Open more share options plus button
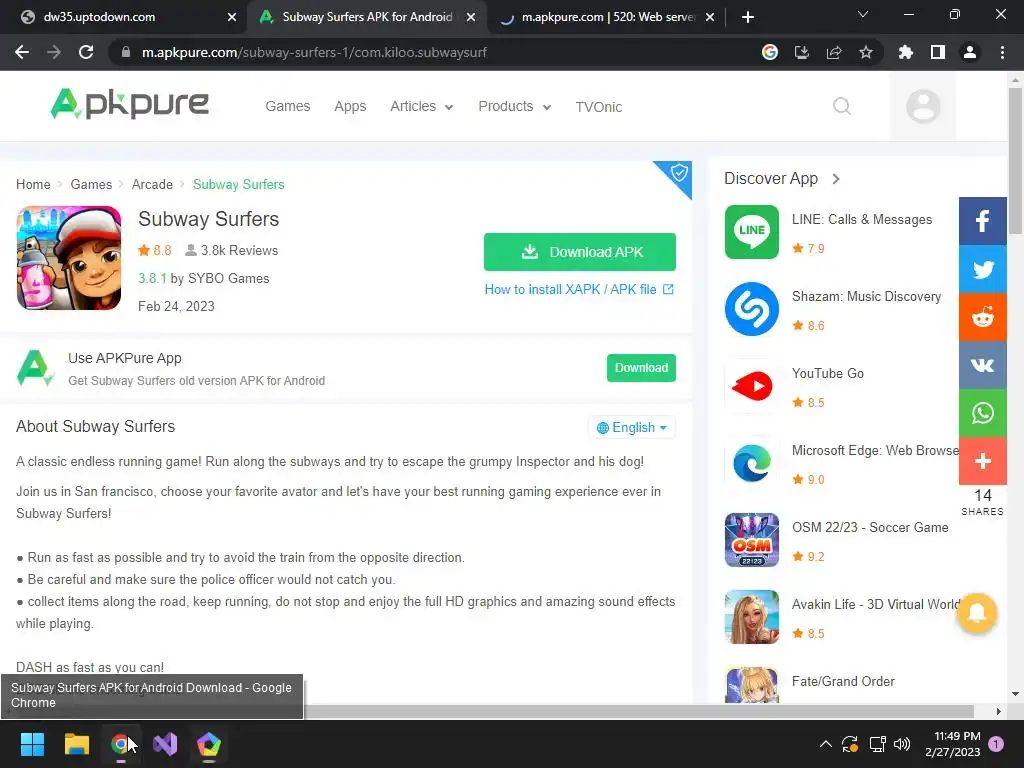 [982, 461]
